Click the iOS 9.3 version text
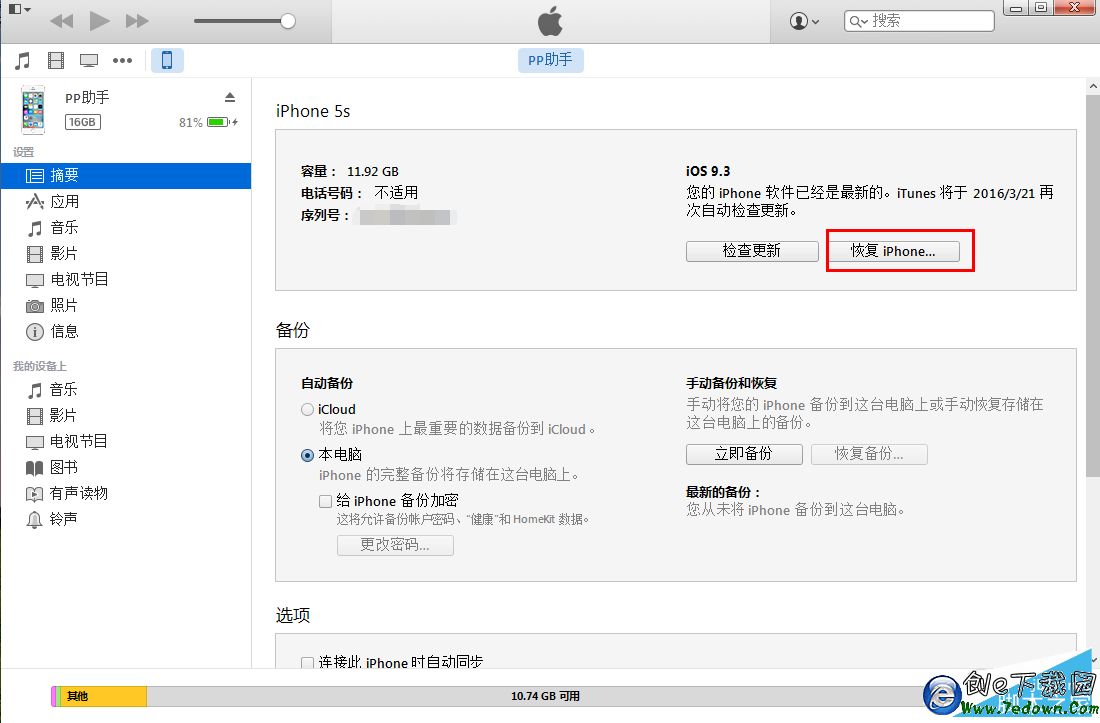 tap(708, 171)
